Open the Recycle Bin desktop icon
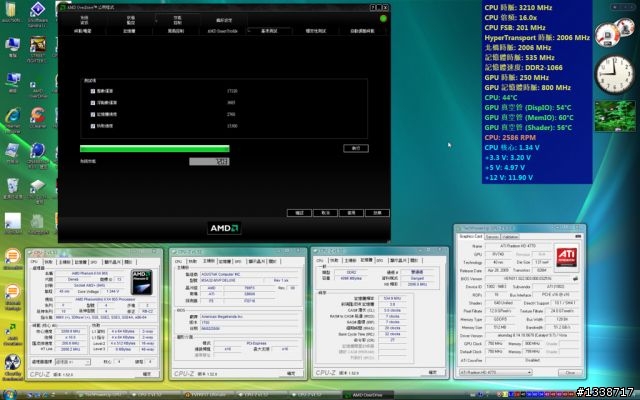The width and height of the screenshot is (640, 400). [x=13, y=189]
